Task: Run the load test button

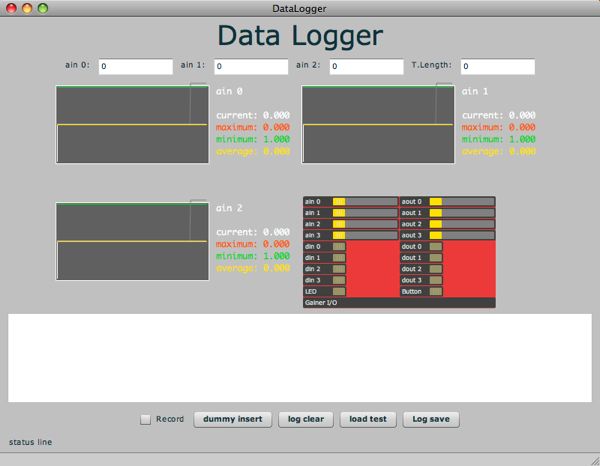Action: tap(368, 419)
